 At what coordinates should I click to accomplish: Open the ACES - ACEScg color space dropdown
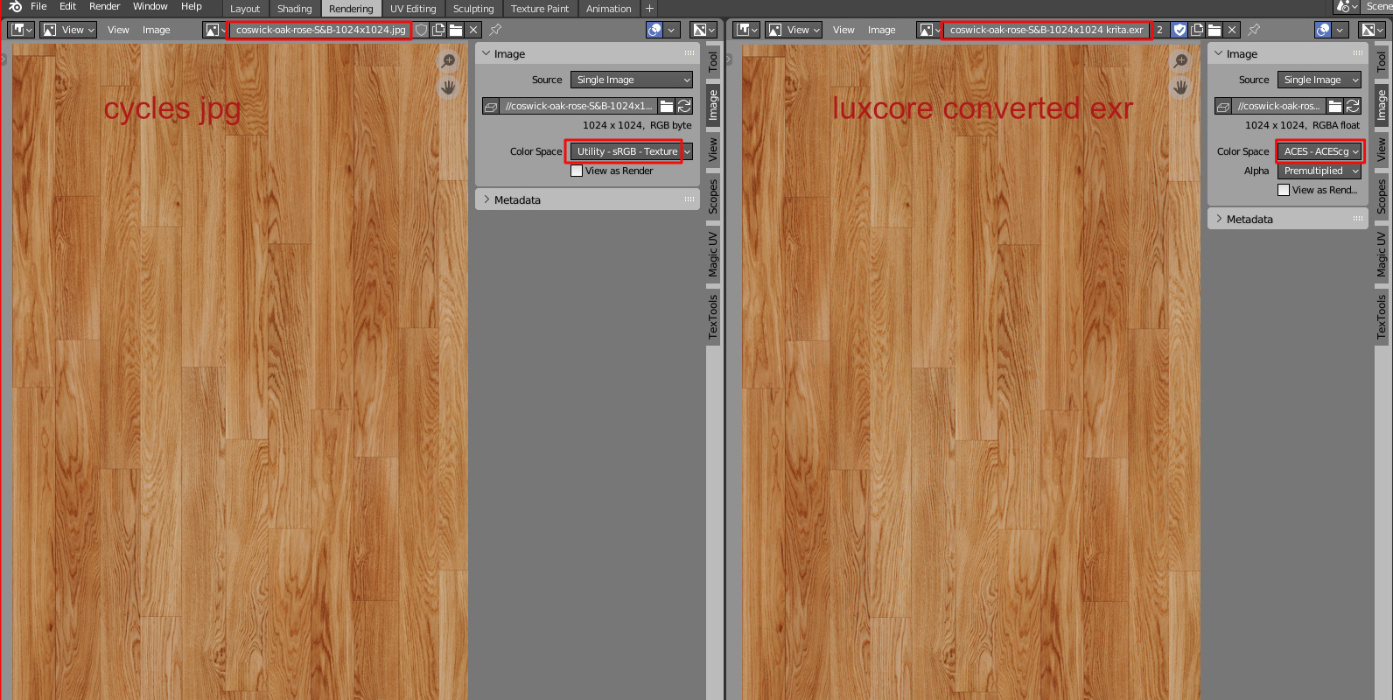click(1320, 152)
